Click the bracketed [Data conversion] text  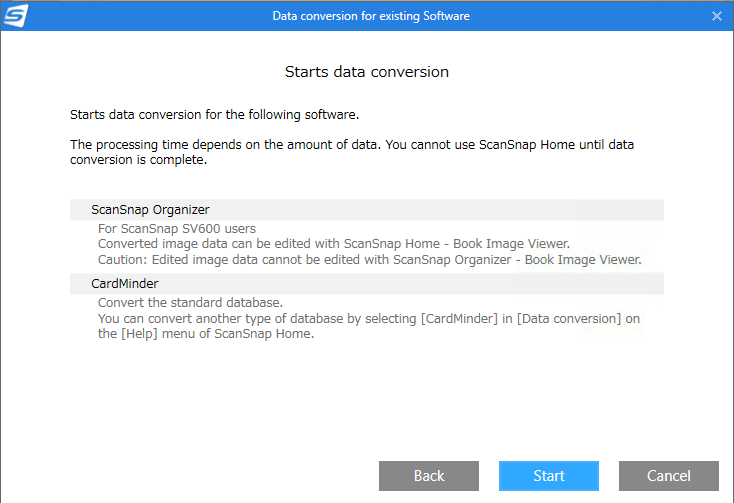(x=550, y=319)
